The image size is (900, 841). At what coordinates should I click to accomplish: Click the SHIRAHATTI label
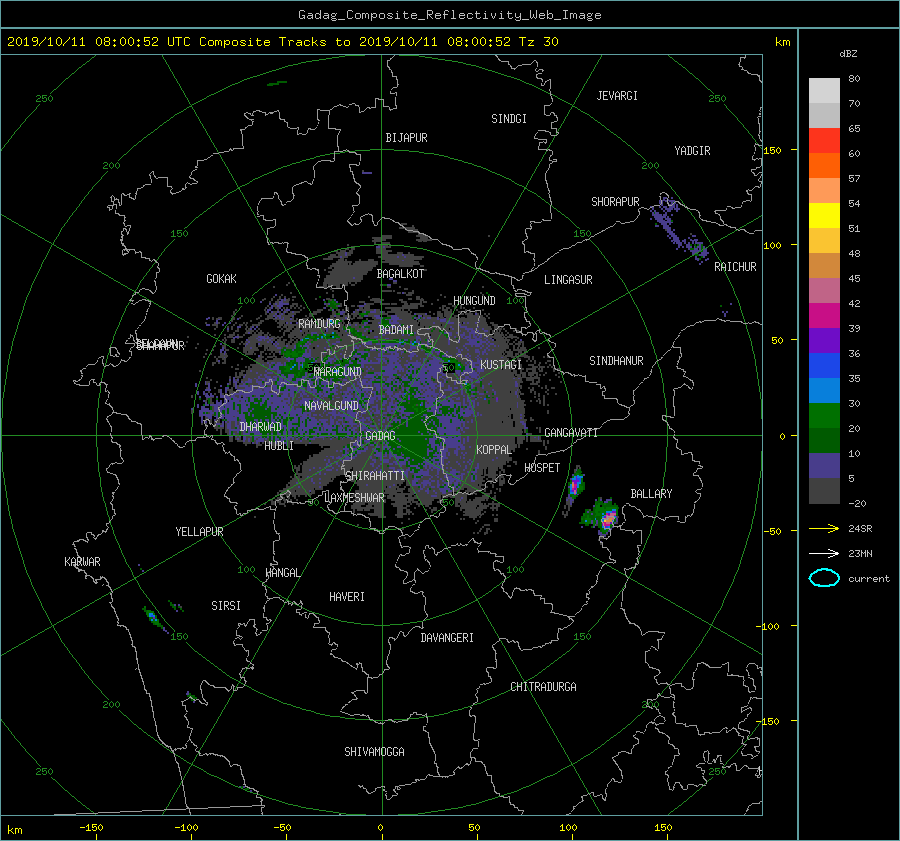coord(375,476)
